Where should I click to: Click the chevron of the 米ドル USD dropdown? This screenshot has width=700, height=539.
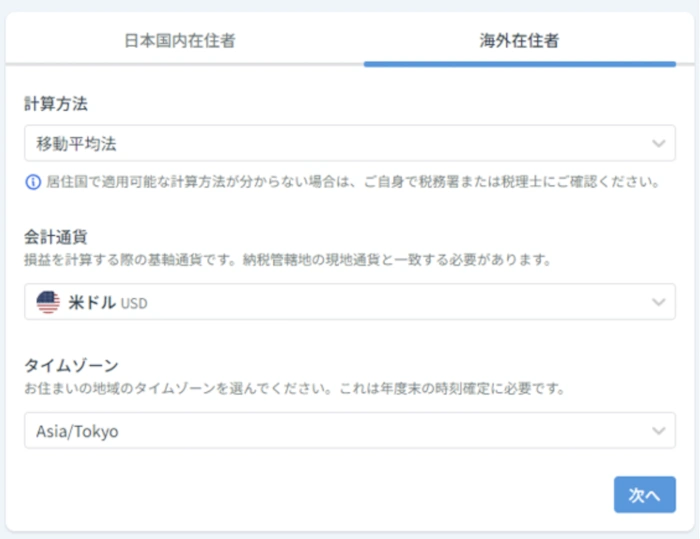(x=658, y=302)
